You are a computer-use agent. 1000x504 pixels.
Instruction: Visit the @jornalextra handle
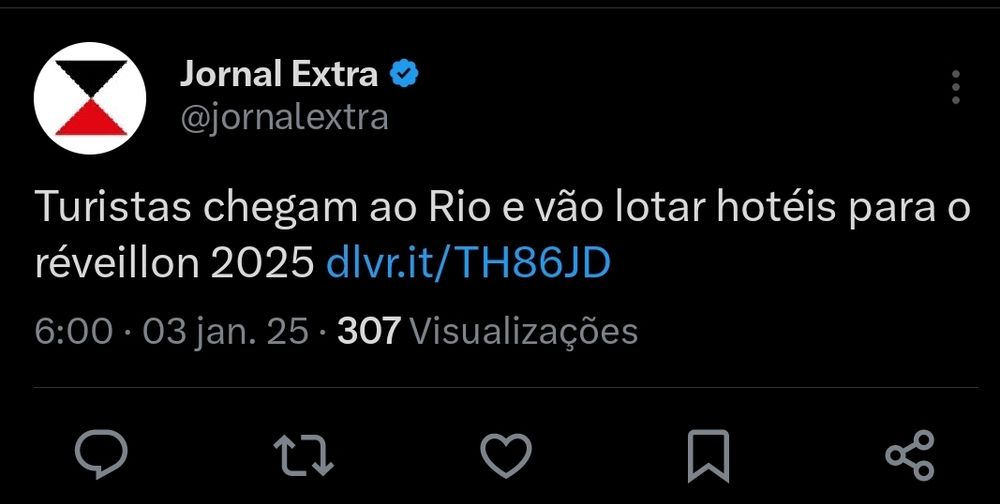[284, 117]
